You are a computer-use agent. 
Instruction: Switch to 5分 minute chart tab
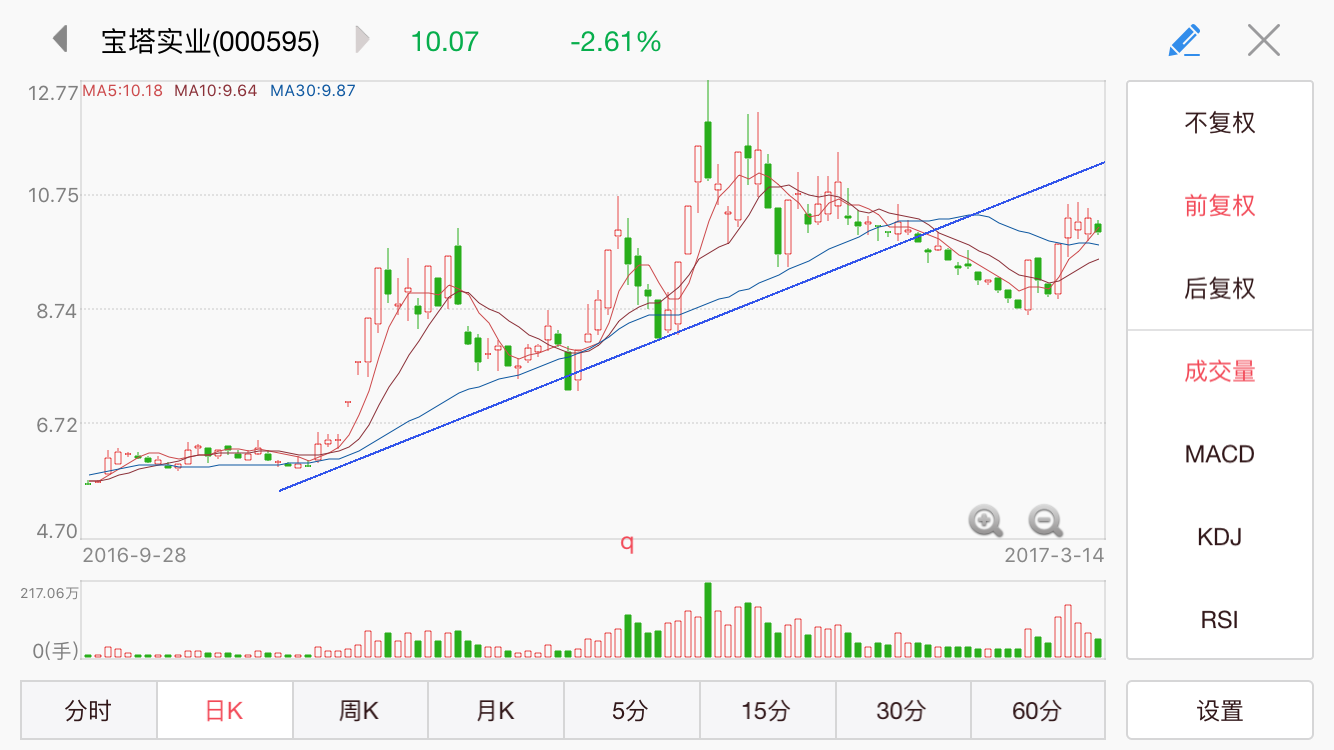tap(632, 711)
